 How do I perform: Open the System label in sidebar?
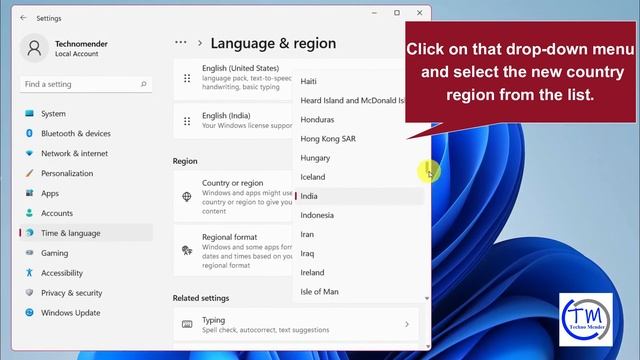click(x=53, y=113)
